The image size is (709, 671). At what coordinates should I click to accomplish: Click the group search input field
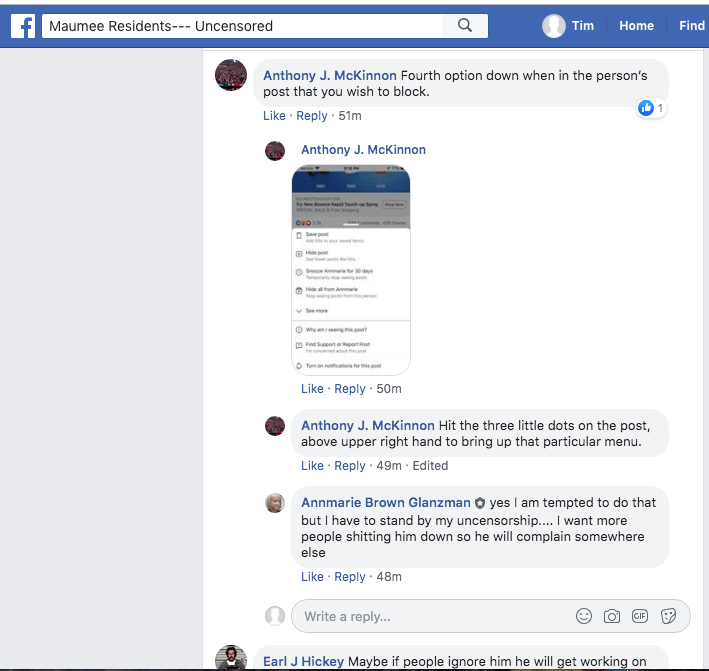click(240, 26)
